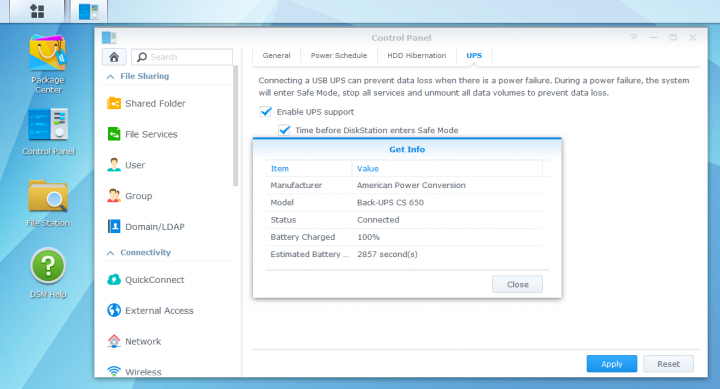Switch to the HDD Hibernation tab

pyautogui.click(x=416, y=56)
